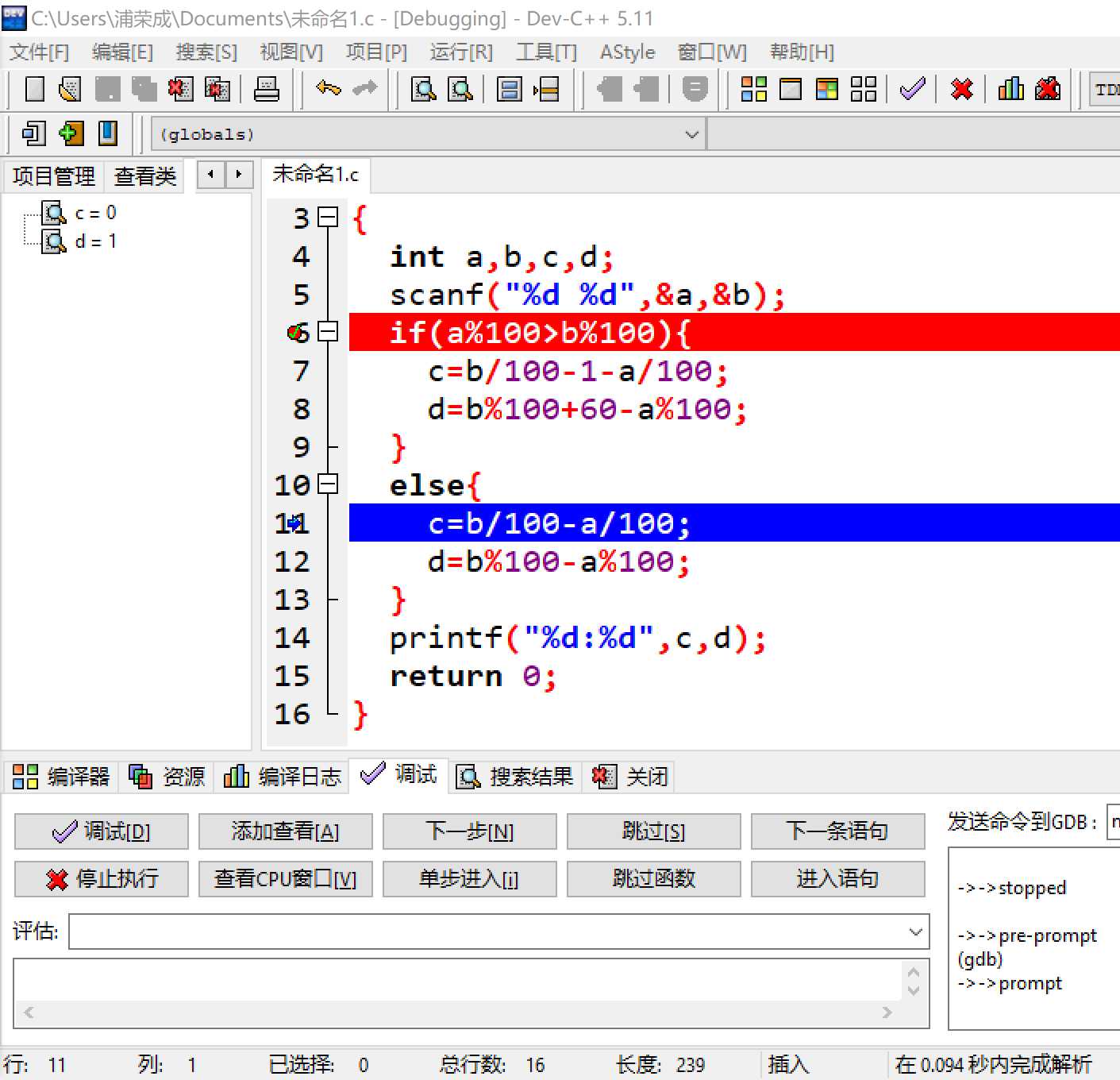The width and height of the screenshot is (1120, 1080).
Task: Click the 跳过[S] button
Action: point(654,831)
